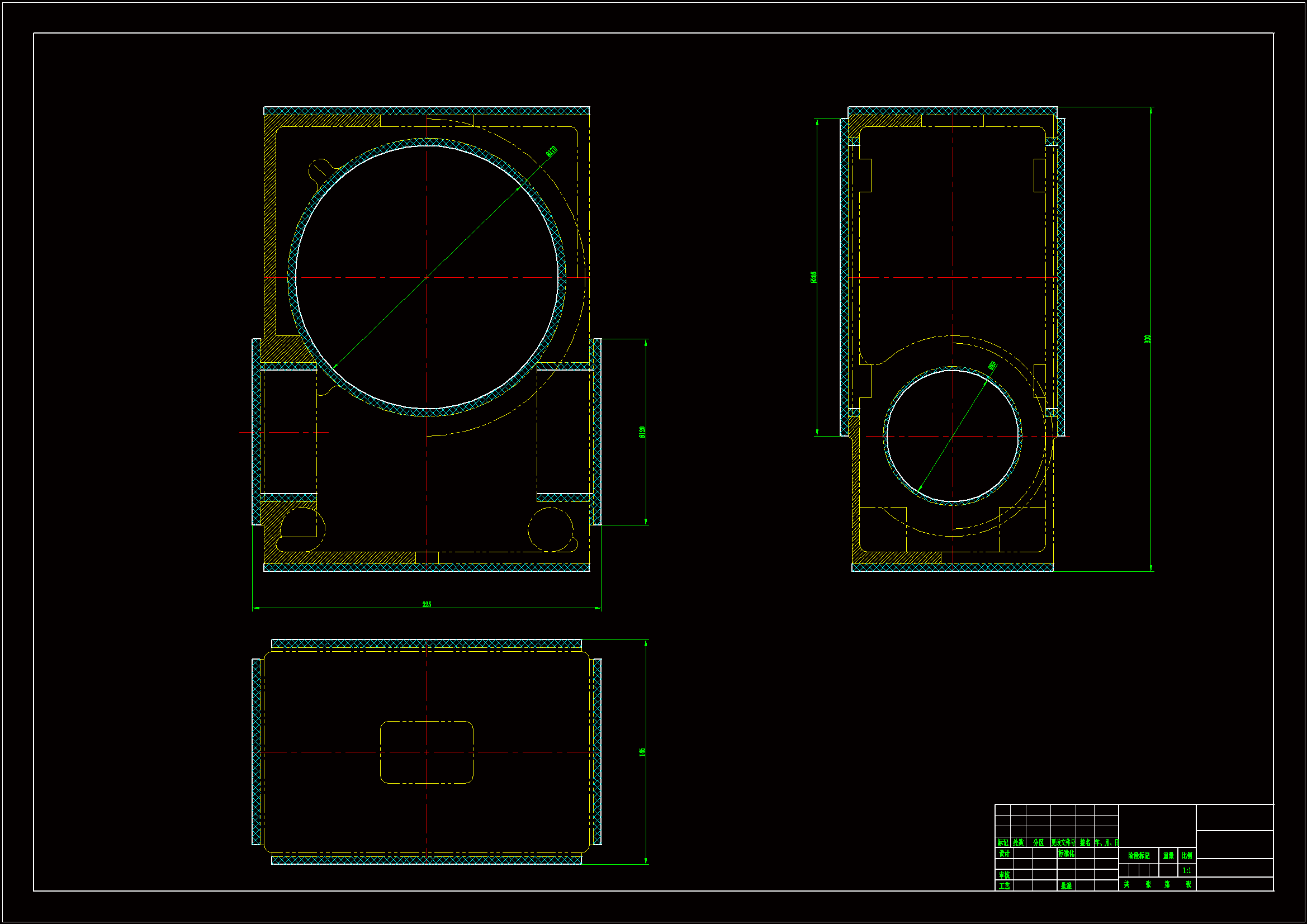
Task: Click the 300 height dimension text
Action: pos(1147,339)
